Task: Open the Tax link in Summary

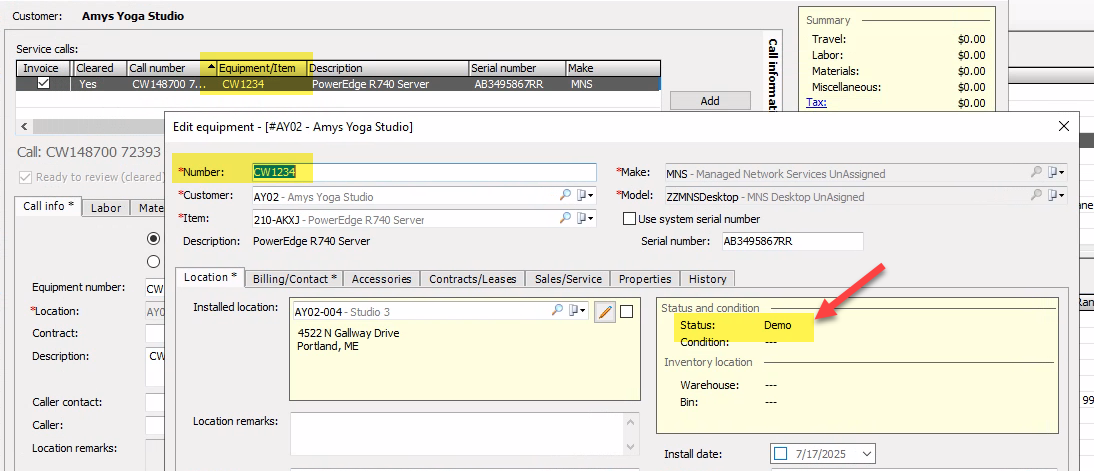Action: (816, 103)
